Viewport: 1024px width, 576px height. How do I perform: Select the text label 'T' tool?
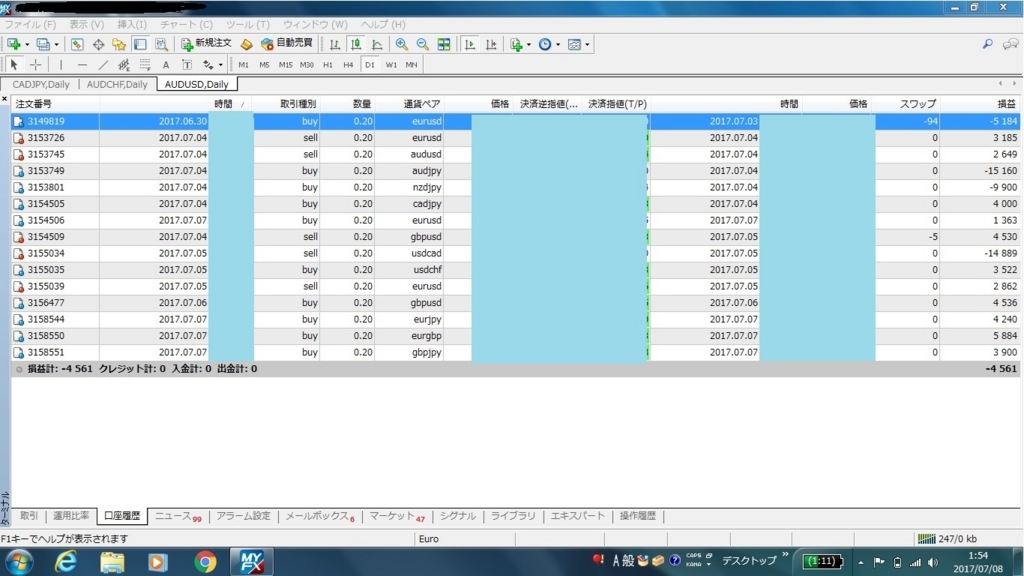187,65
